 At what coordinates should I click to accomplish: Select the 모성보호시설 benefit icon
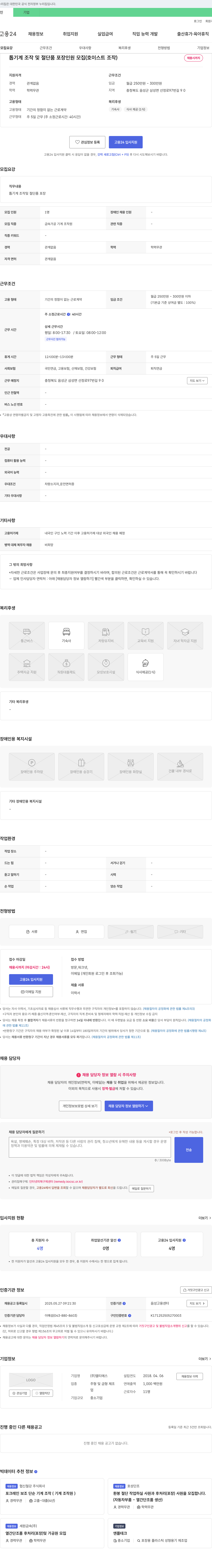(x=106, y=667)
